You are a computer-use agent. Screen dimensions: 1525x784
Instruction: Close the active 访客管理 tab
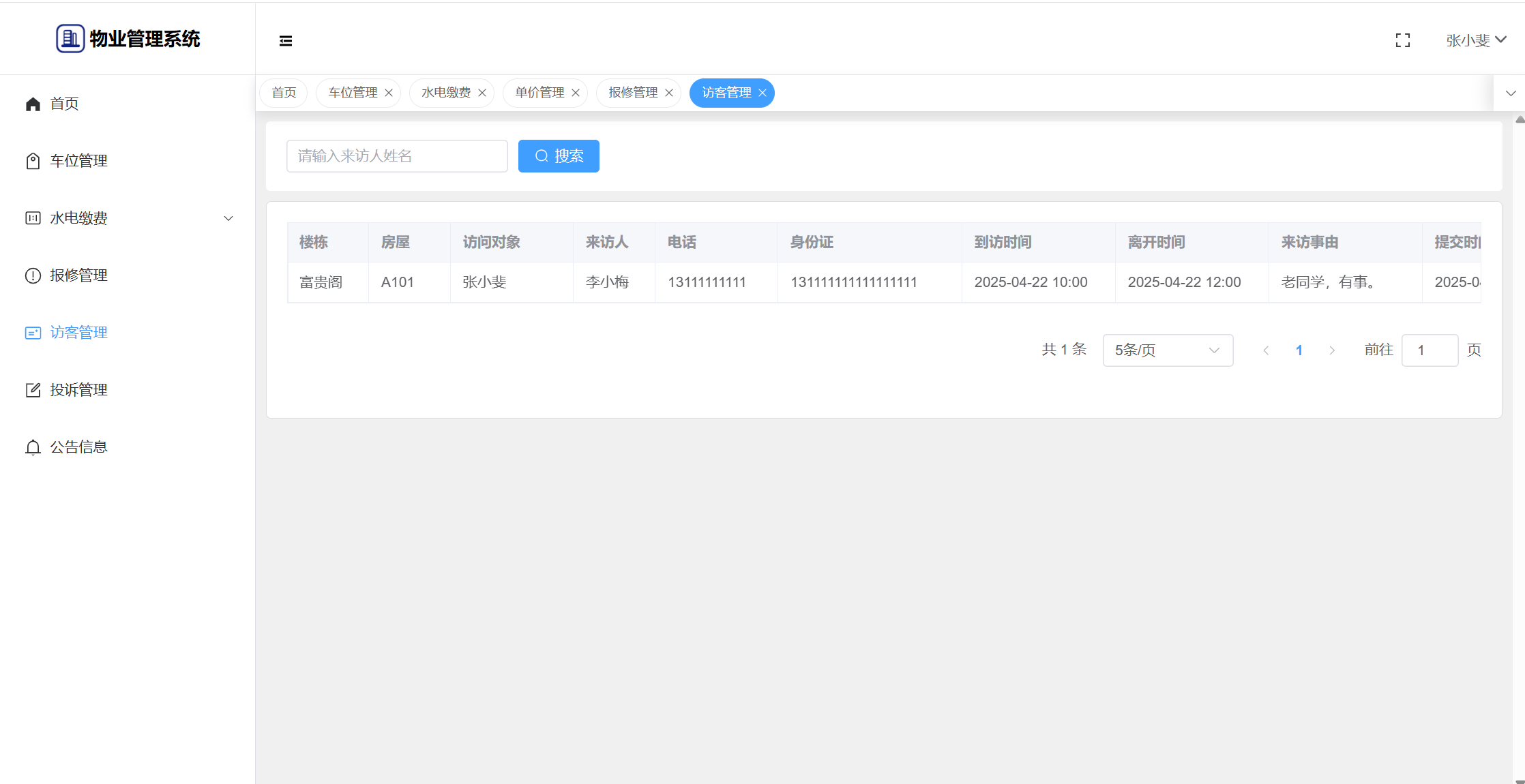coord(762,93)
